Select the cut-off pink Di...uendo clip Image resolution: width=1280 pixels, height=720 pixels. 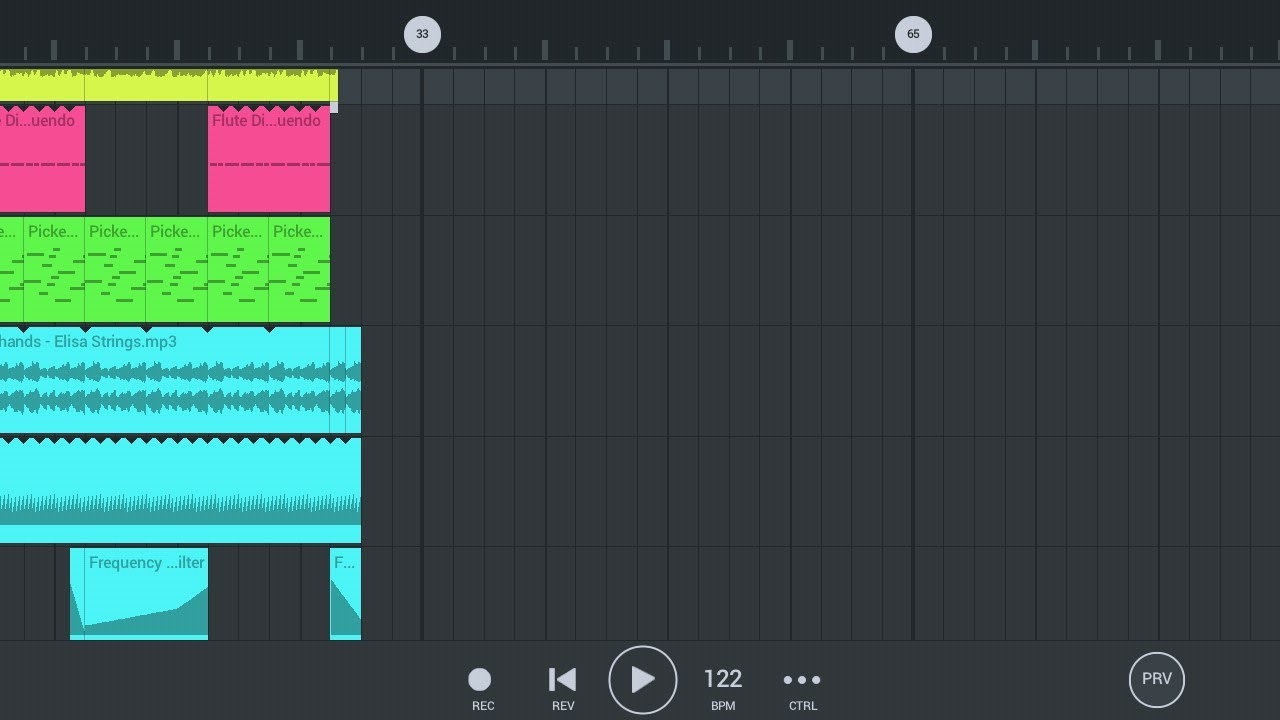(42, 159)
